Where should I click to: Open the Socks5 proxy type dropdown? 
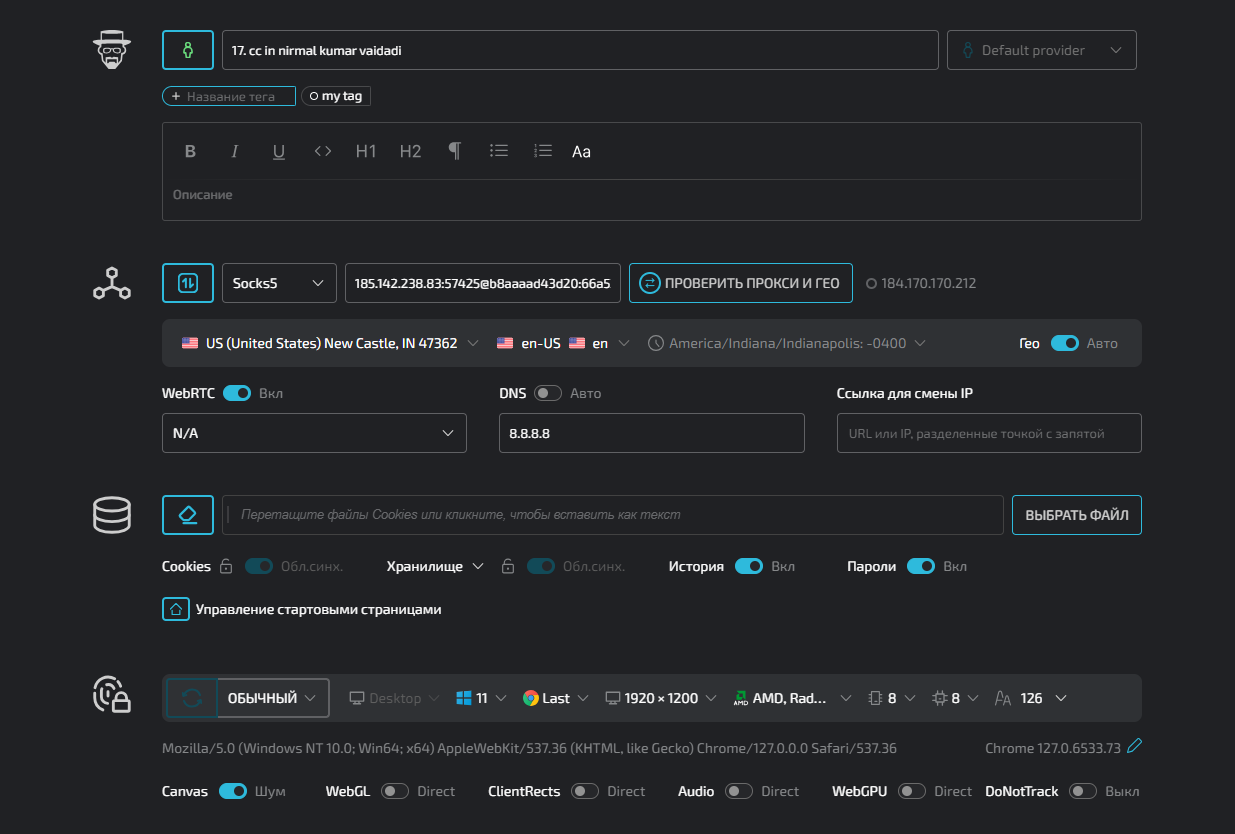pyautogui.click(x=279, y=283)
